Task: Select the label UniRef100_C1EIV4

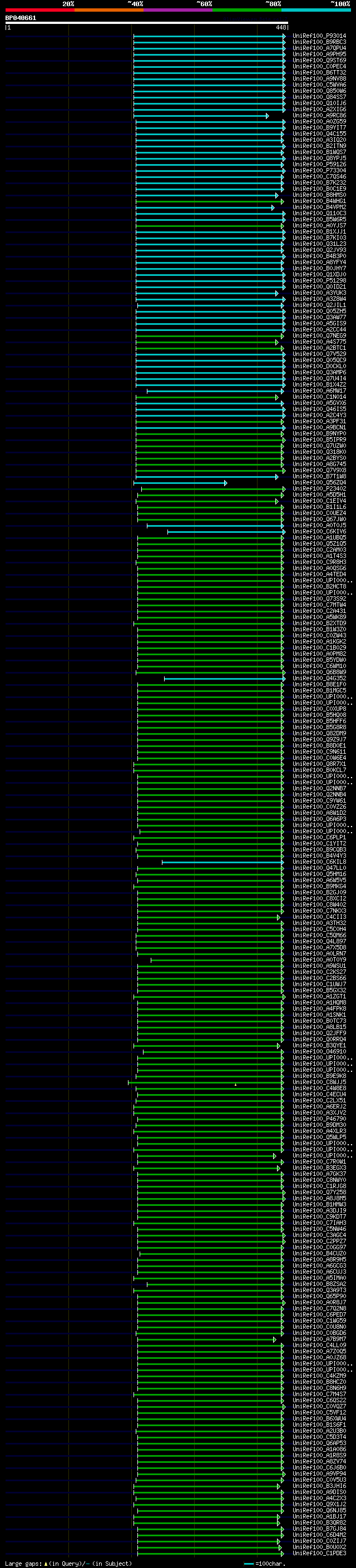Action: 319,501
